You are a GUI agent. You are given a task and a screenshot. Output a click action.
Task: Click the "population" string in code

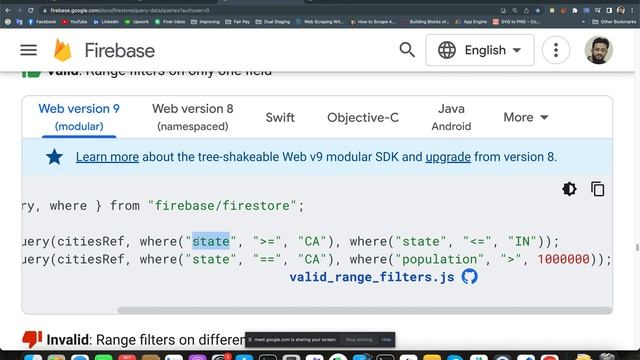440,259
